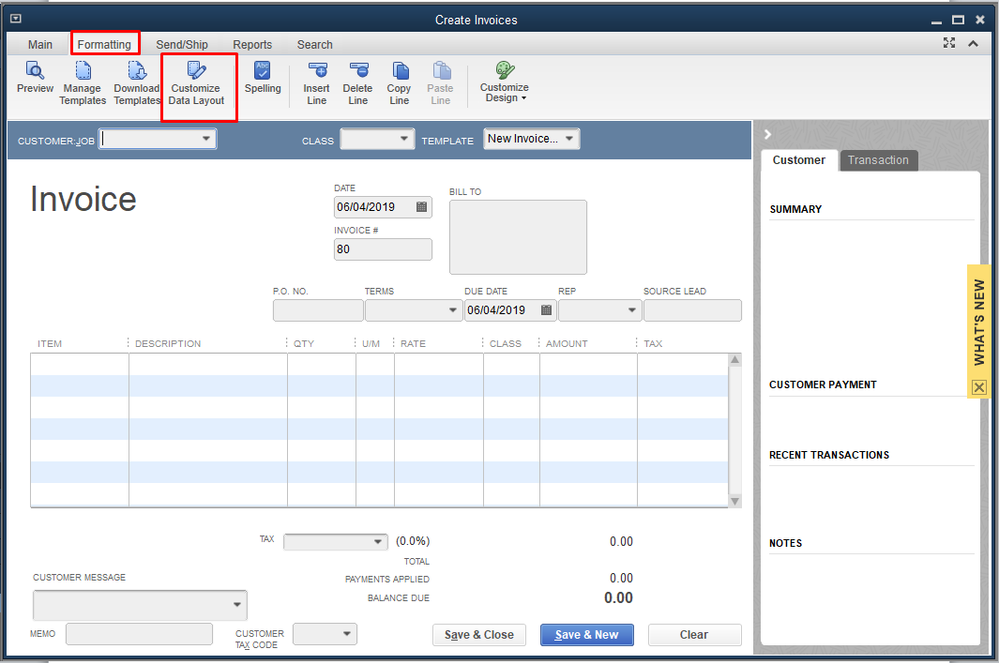Viewport: 999px width, 663px height.
Task: Click the SUMMARY heading
Action: pyautogui.click(x=796, y=209)
